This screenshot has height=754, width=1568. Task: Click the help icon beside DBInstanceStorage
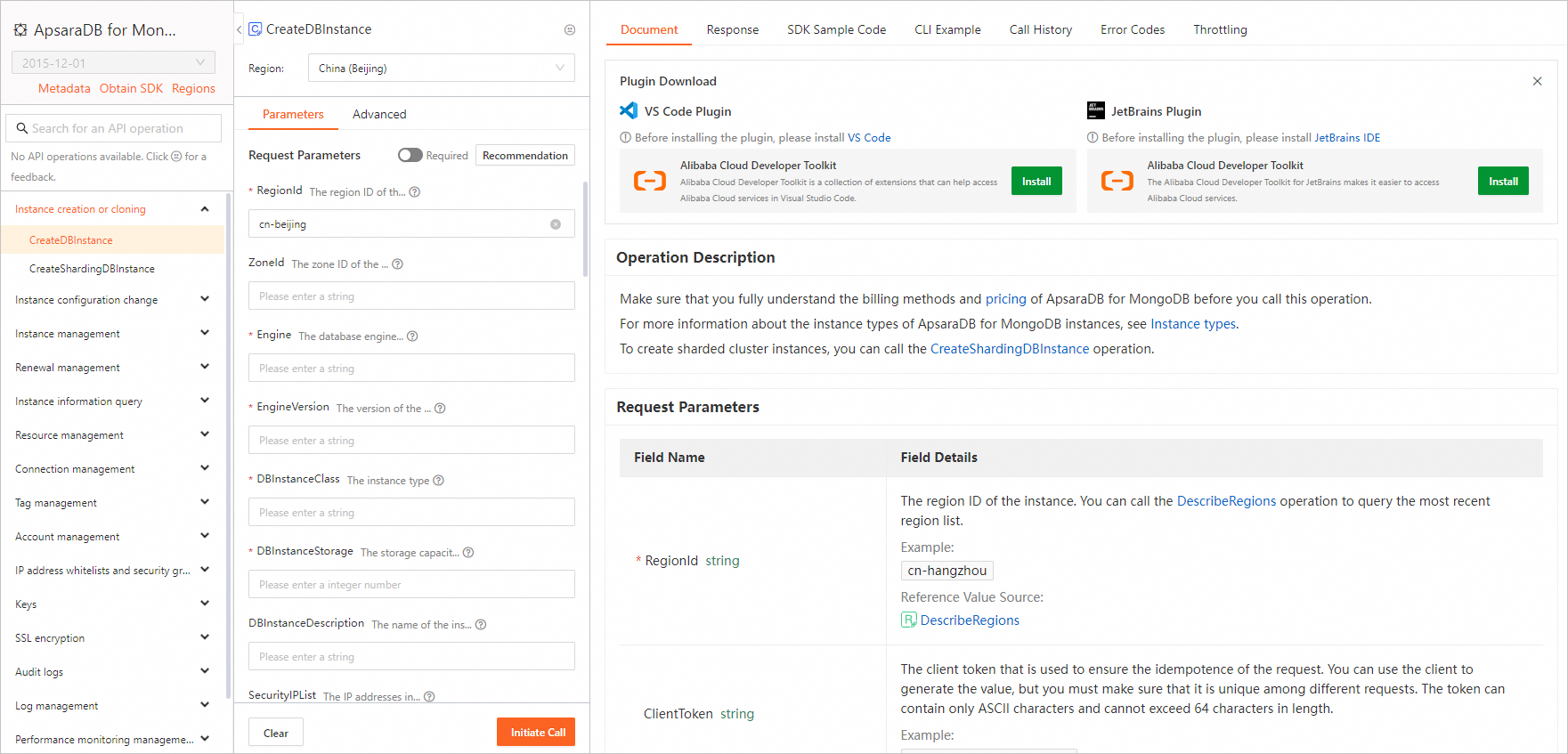pos(468,553)
